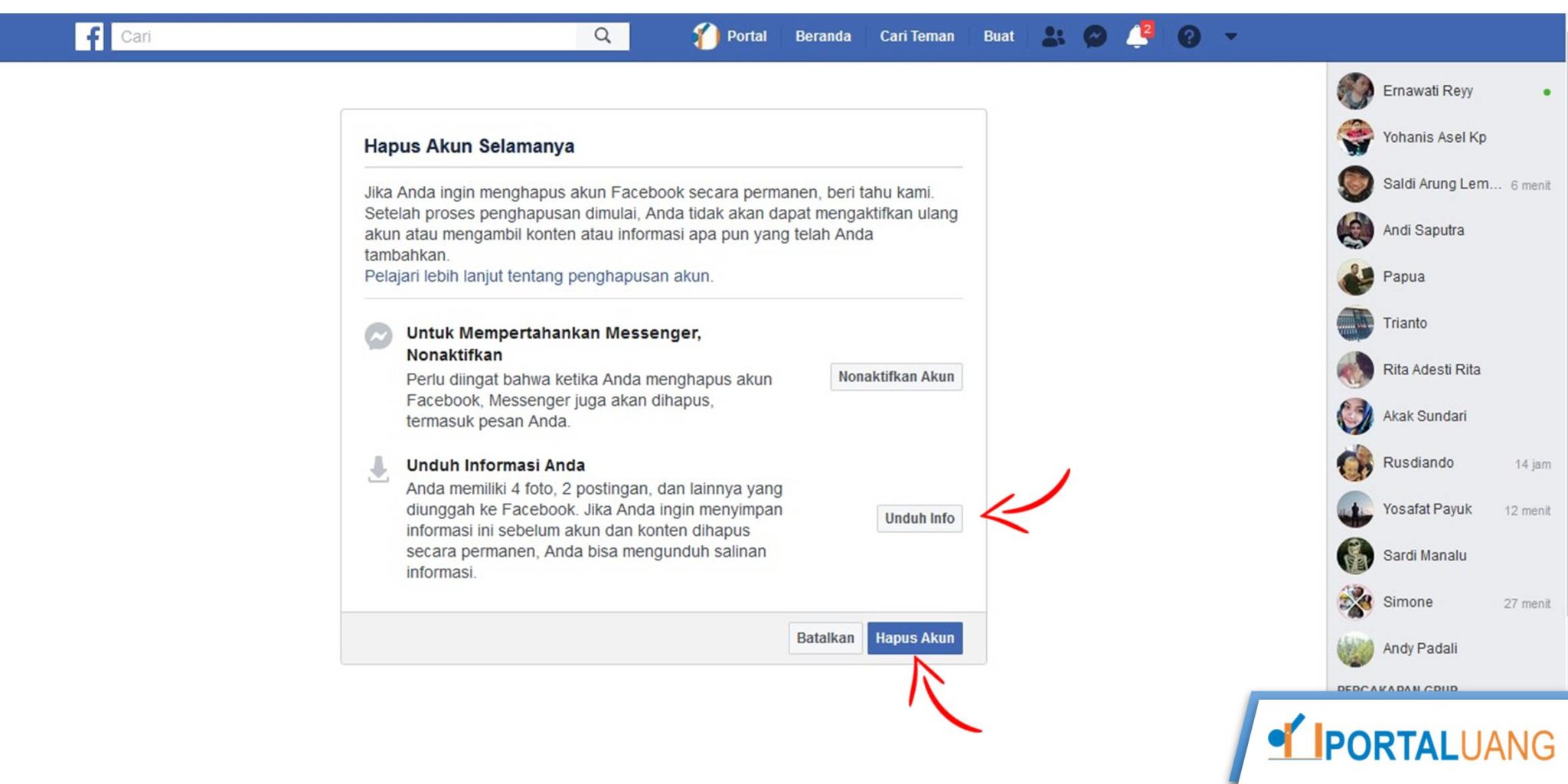Screen dimensions: 1568x784
Task: Click Yohanis Asel Kp's avatar
Action: (1355, 137)
